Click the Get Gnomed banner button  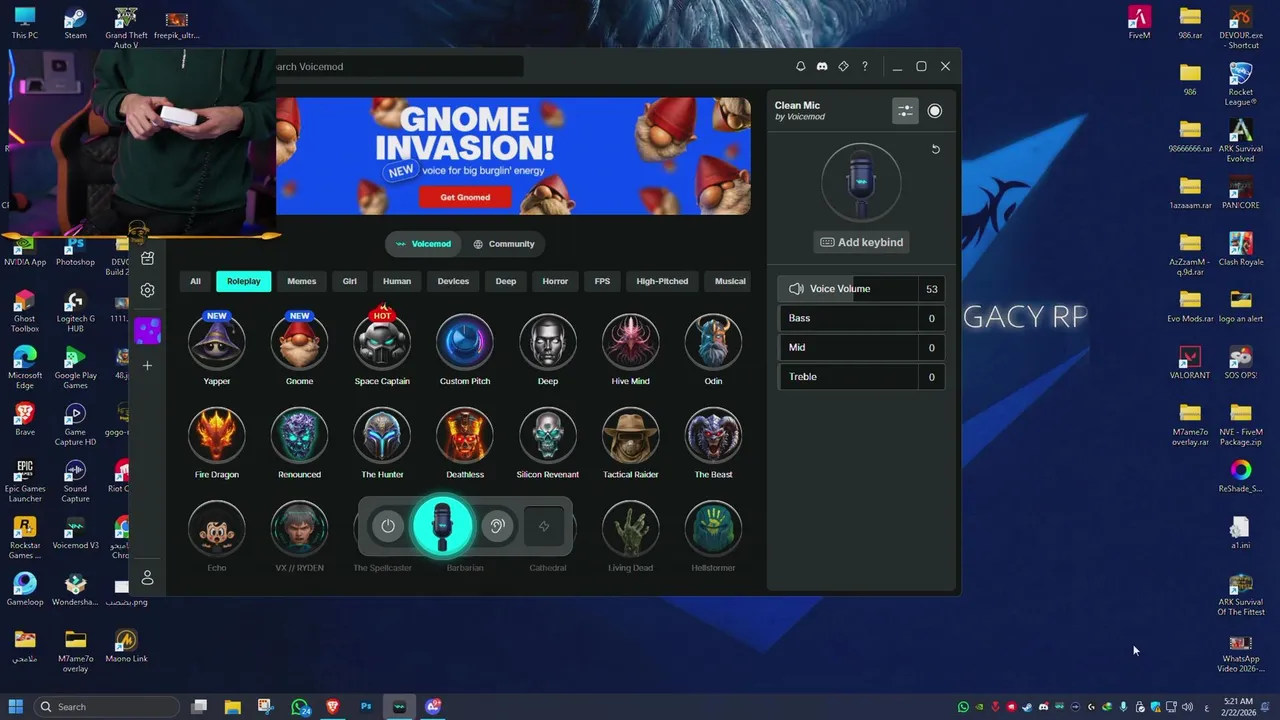point(465,197)
